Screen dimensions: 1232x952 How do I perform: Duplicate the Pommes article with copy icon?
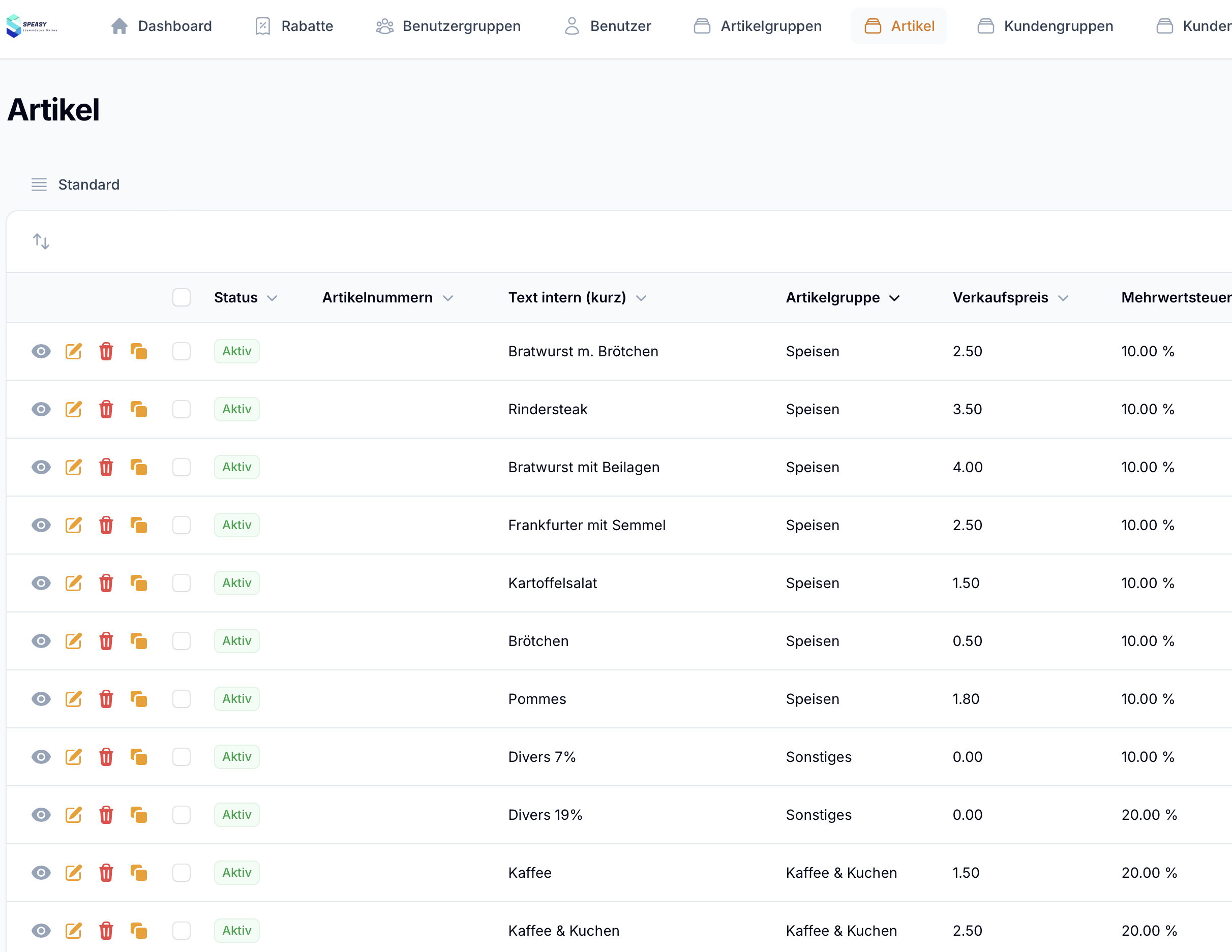[139, 699]
